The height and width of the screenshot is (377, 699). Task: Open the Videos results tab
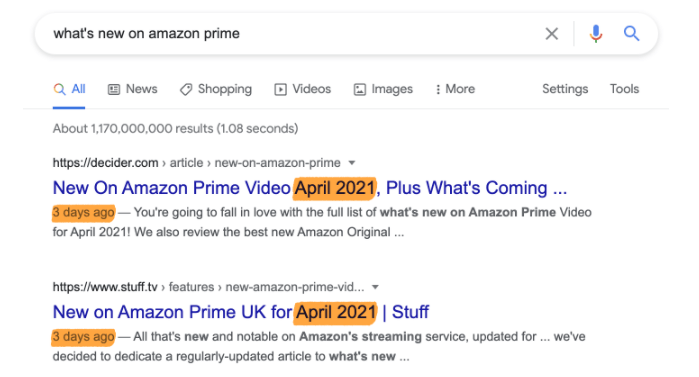[x=303, y=89]
